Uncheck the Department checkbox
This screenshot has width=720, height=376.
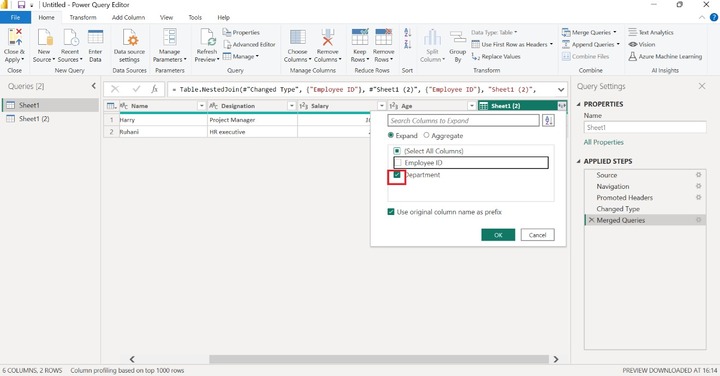[x=397, y=175]
